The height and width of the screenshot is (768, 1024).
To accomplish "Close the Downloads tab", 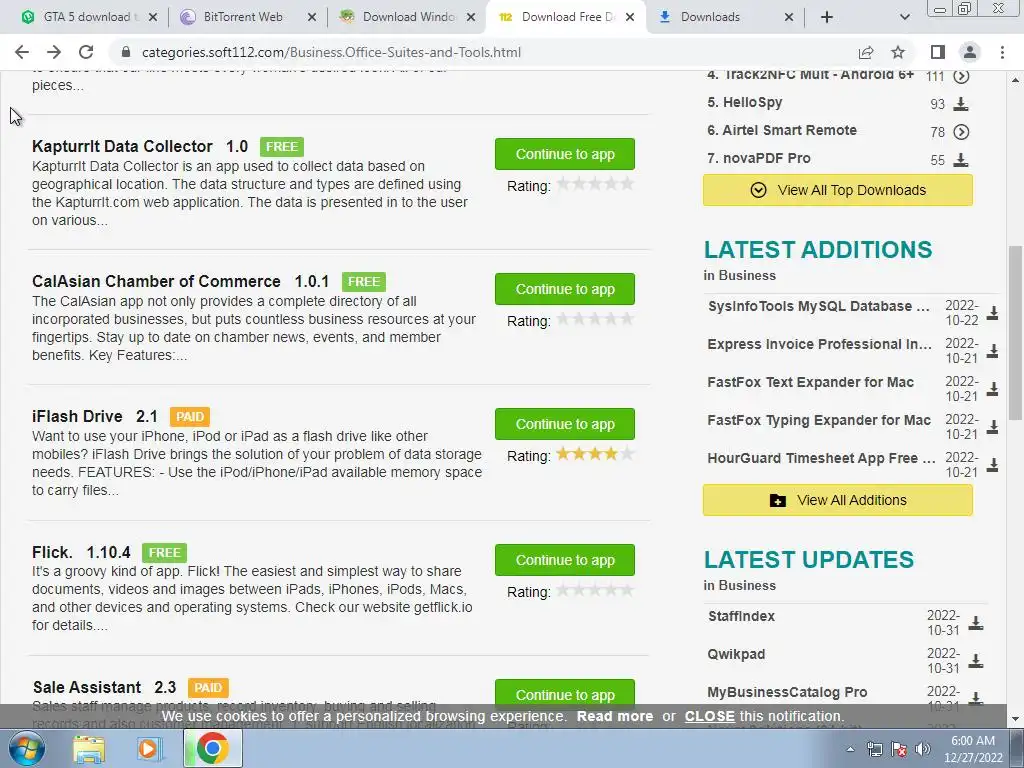I will (789, 17).
